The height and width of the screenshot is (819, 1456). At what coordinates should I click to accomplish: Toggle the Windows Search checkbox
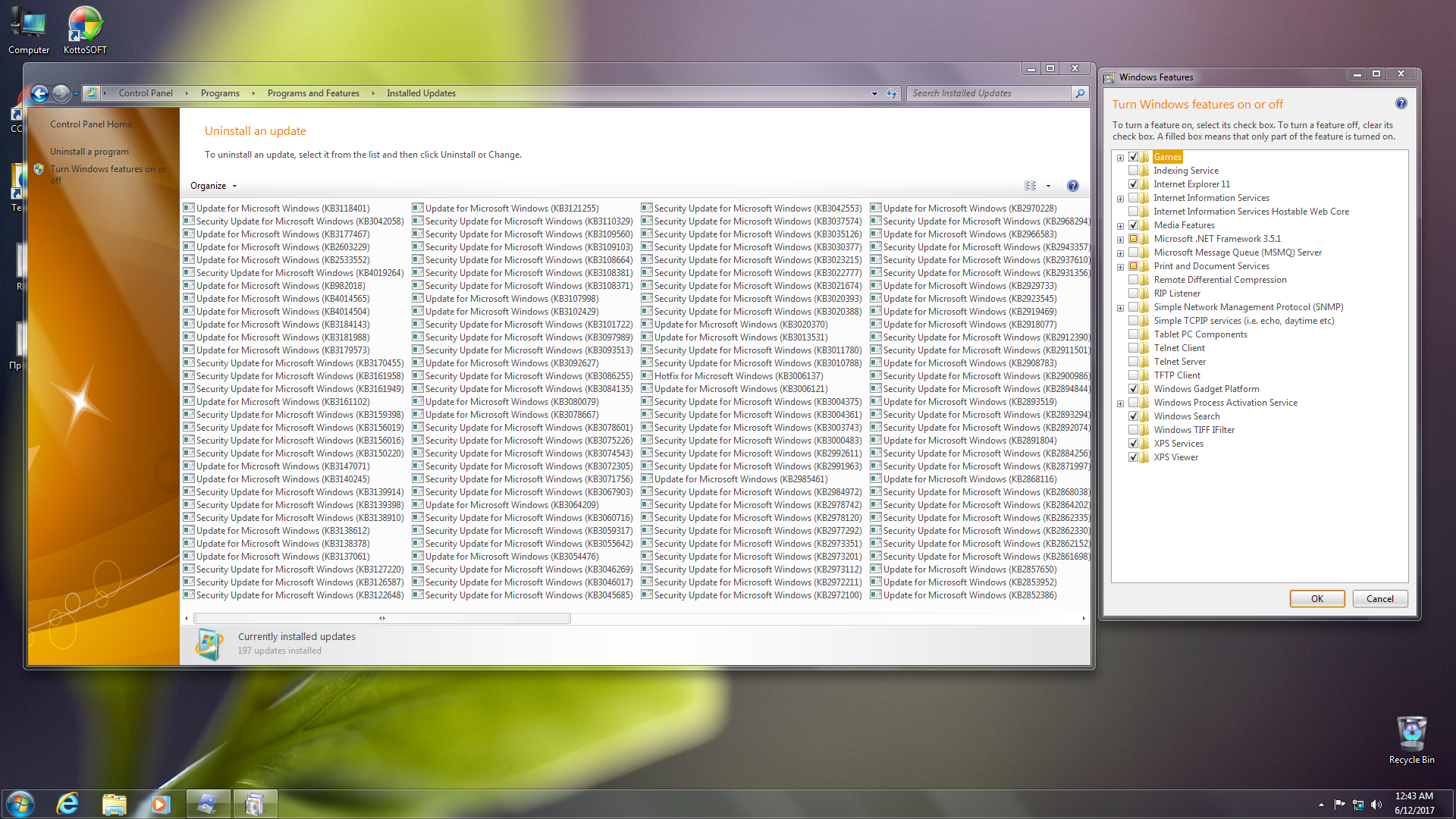click(x=1133, y=416)
